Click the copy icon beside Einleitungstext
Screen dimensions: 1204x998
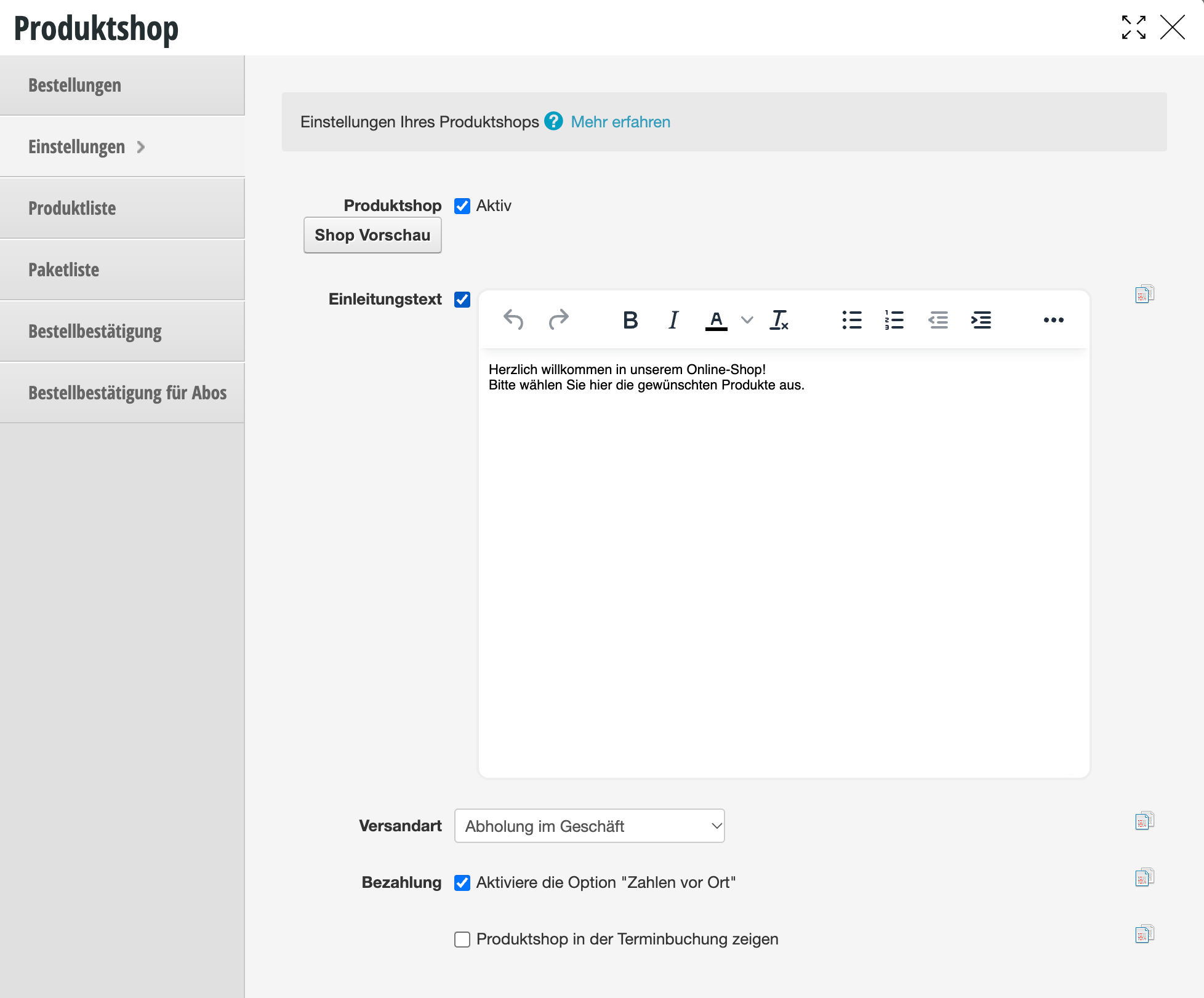point(1144,293)
